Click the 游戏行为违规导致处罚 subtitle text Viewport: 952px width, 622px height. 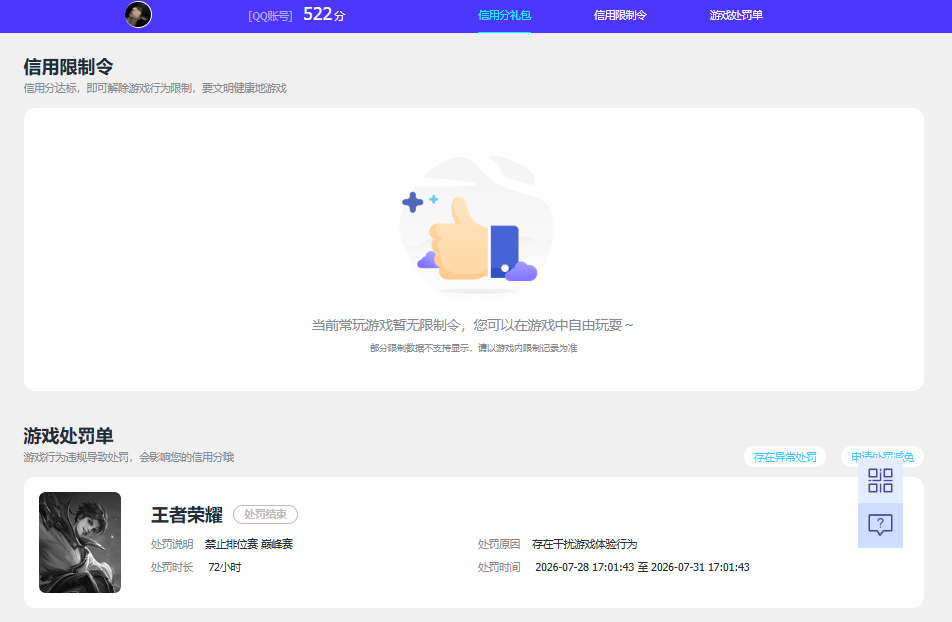[129, 457]
